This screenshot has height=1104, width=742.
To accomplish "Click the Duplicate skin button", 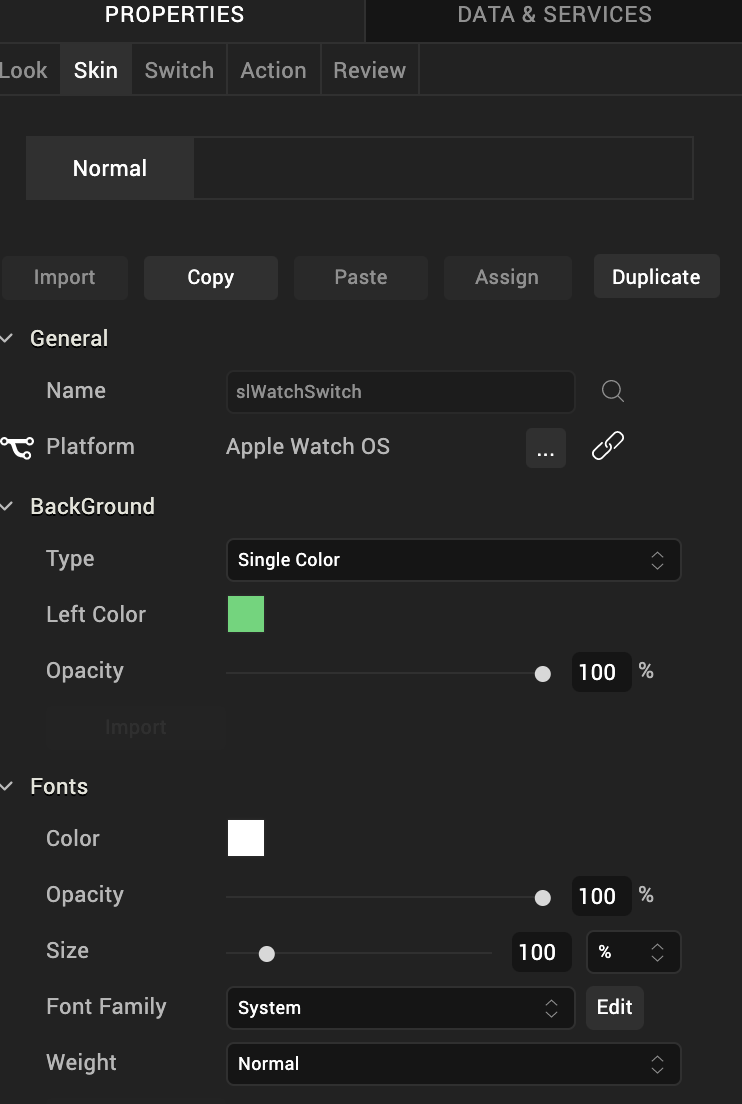I will [656, 277].
